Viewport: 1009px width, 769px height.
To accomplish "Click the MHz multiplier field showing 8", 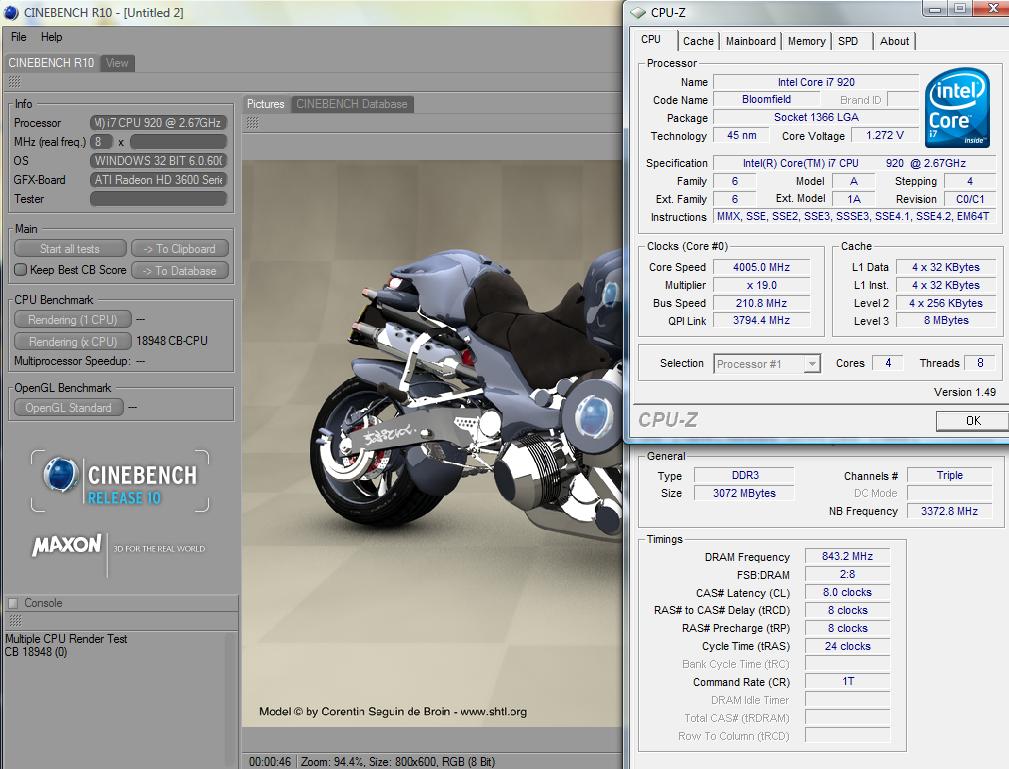I will (101, 142).
